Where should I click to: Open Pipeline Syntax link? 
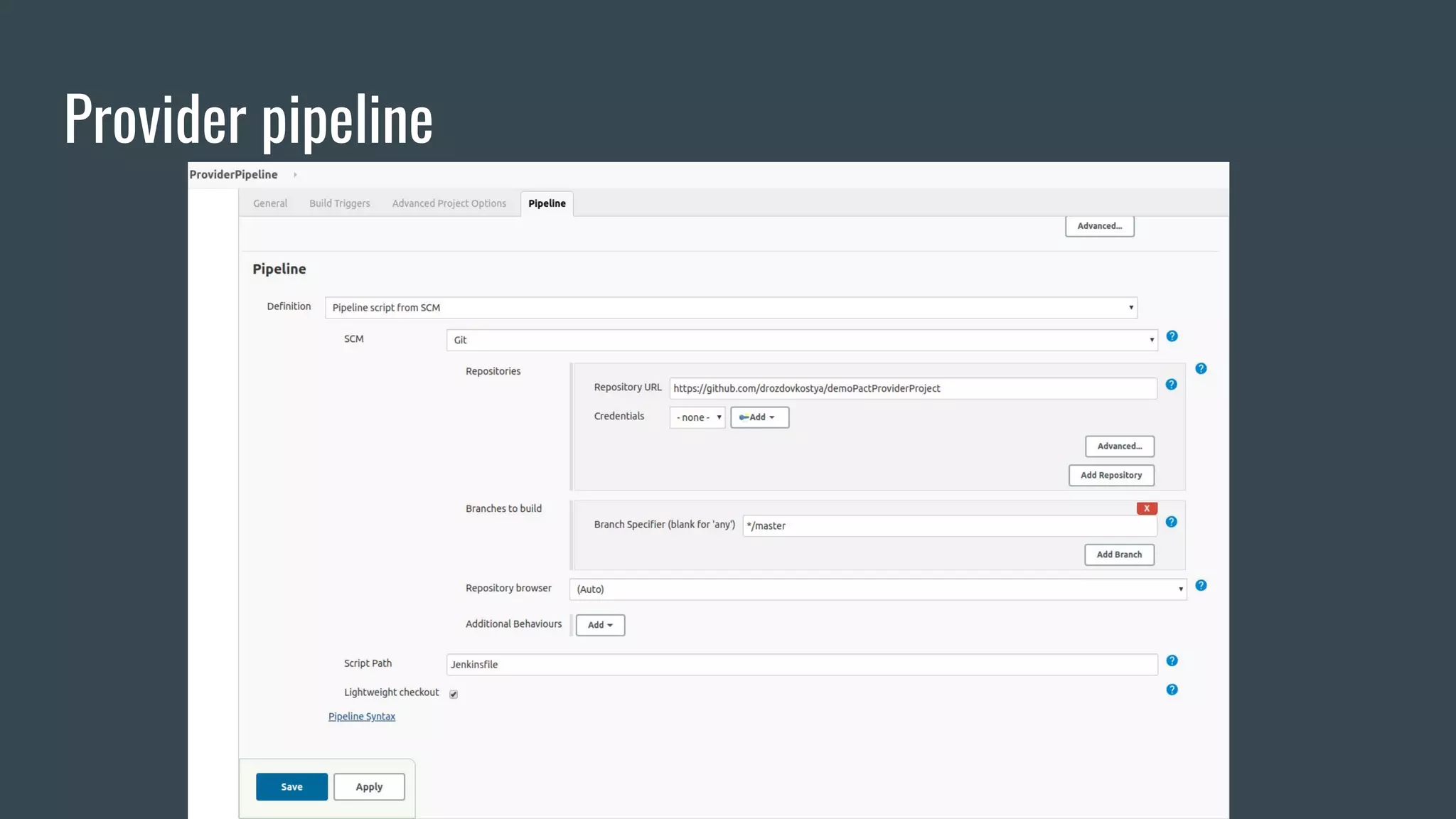362,717
